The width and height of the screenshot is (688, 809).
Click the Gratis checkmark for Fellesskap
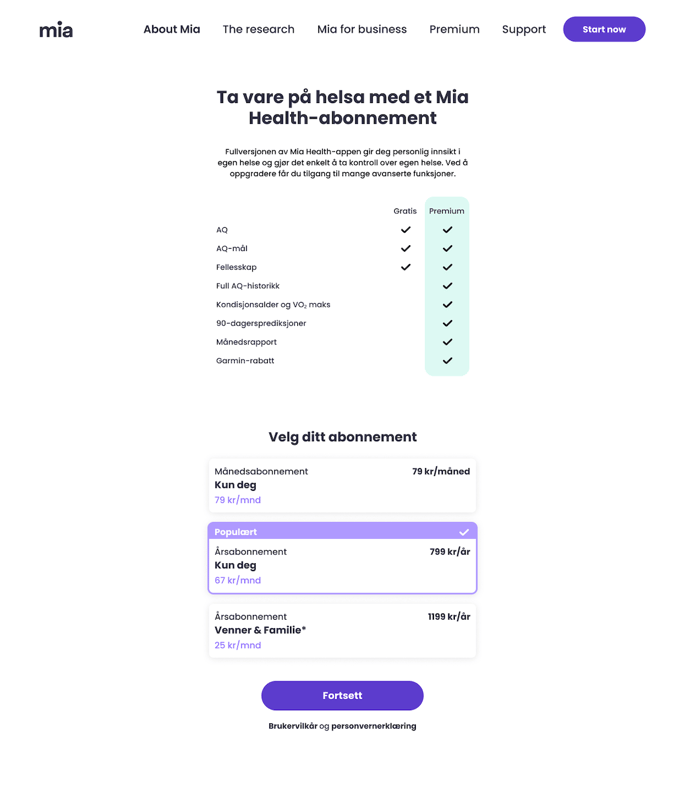click(x=405, y=267)
